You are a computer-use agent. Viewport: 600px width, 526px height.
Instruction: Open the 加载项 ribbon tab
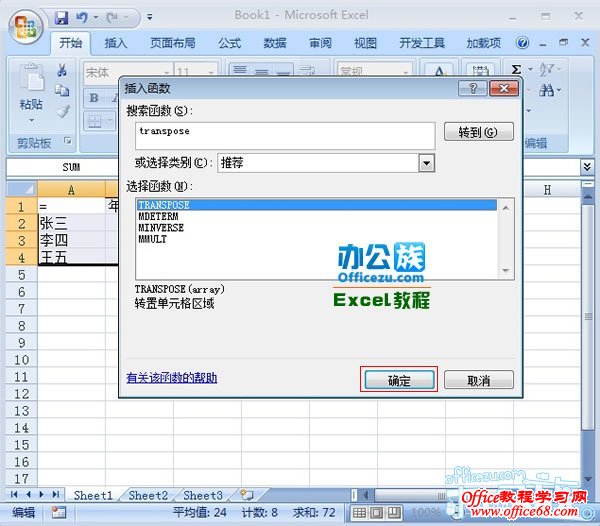tap(483, 43)
